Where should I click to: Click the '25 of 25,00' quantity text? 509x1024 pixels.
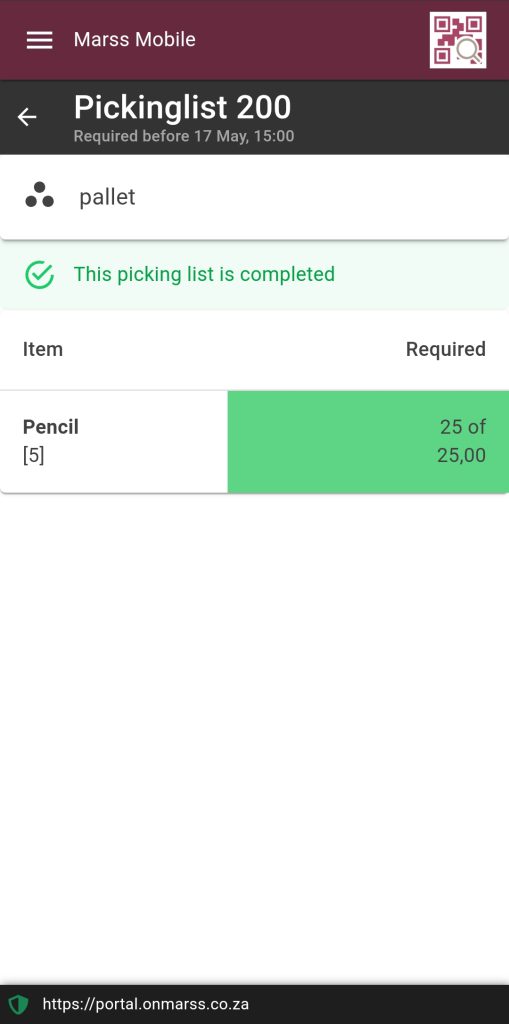pyautogui.click(x=461, y=441)
